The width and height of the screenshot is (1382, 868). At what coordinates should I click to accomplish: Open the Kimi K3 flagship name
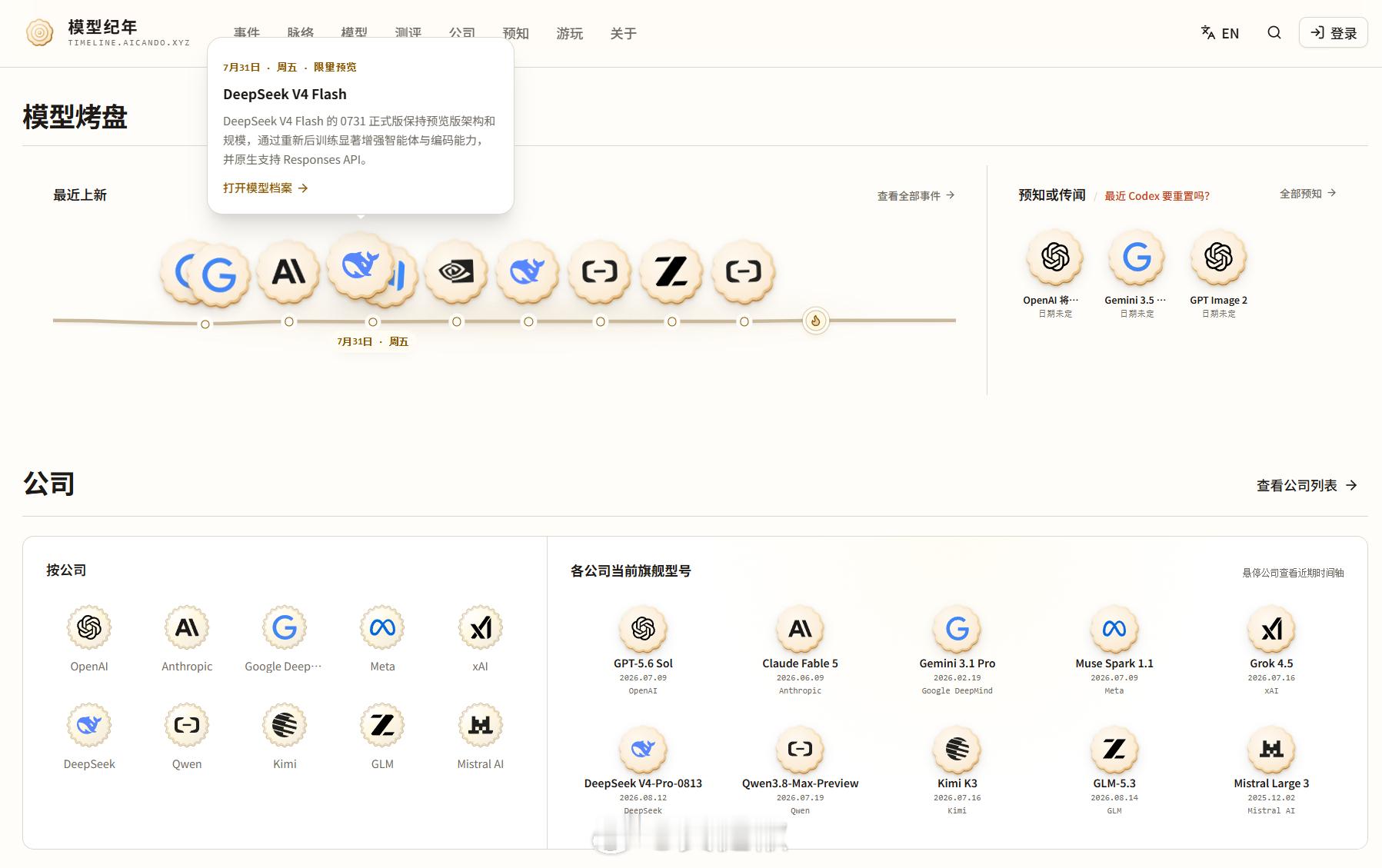pyautogui.click(x=957, y=783)
